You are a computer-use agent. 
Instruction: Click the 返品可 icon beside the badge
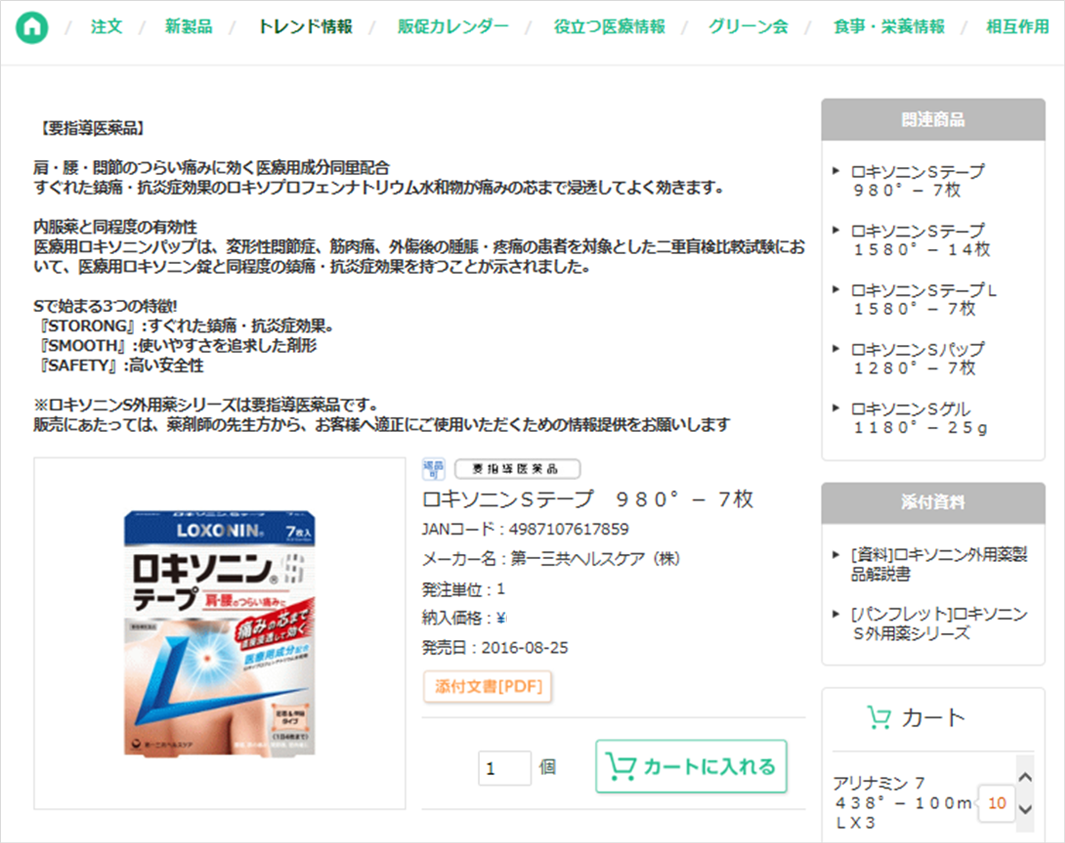433,469
